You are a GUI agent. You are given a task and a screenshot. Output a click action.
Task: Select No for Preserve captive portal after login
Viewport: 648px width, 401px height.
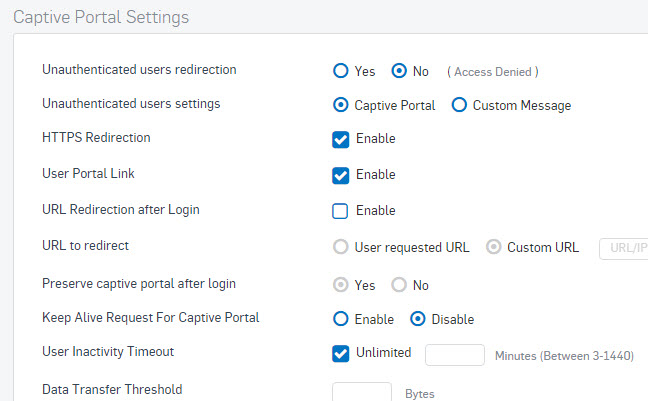click(399, 285)
